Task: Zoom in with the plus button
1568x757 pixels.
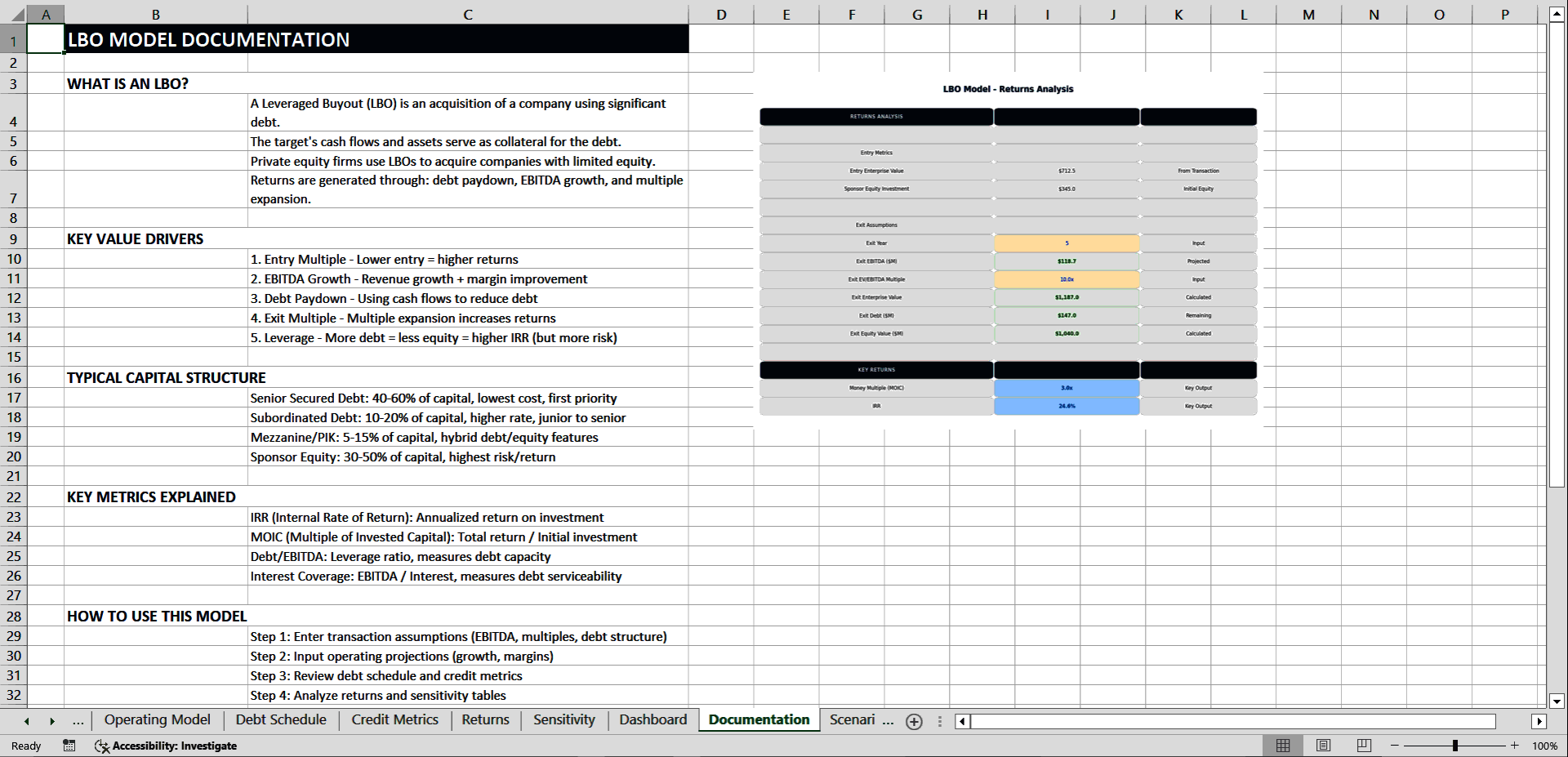Action: [x=1515, y=746]
